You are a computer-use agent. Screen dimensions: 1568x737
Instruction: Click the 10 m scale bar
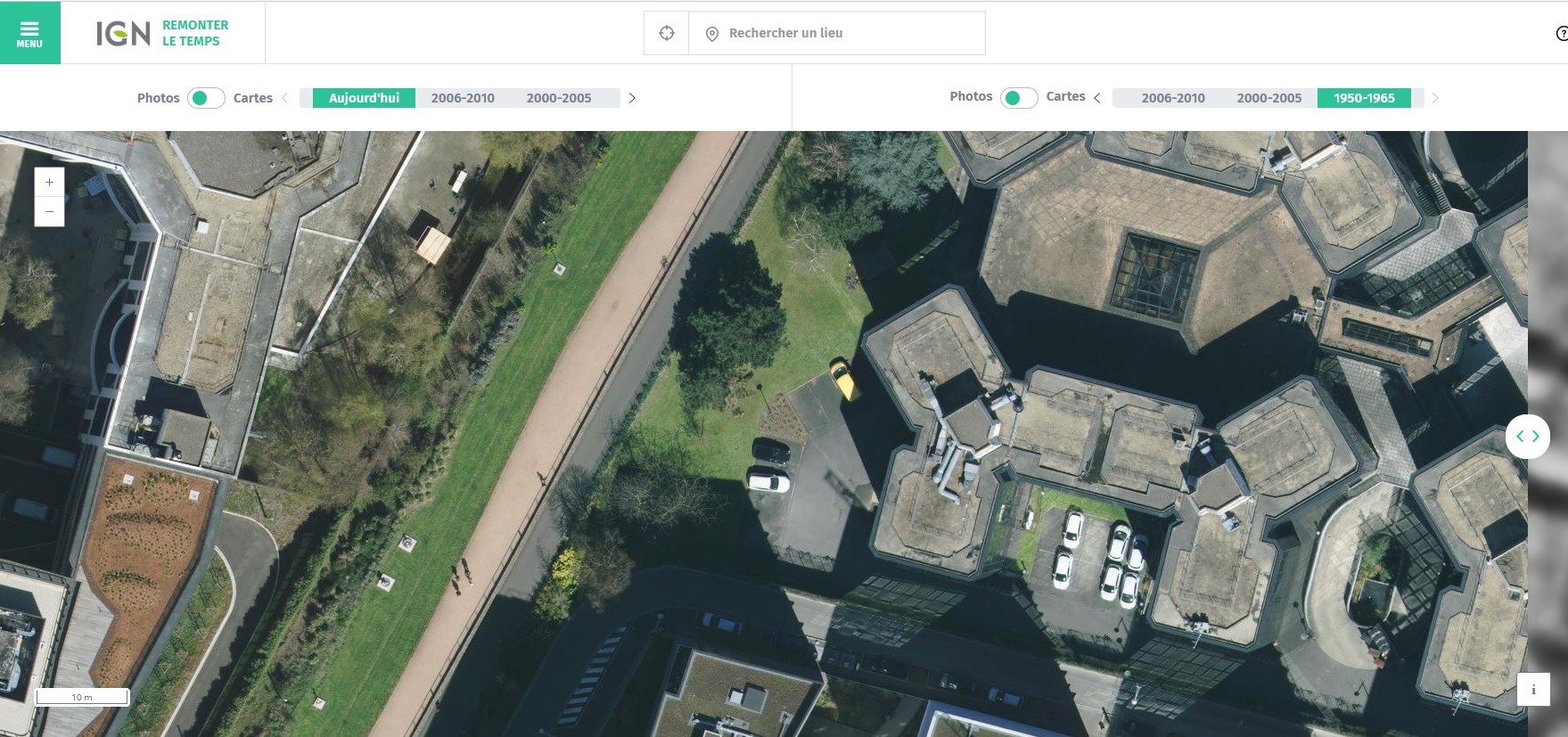coord(82,697)
